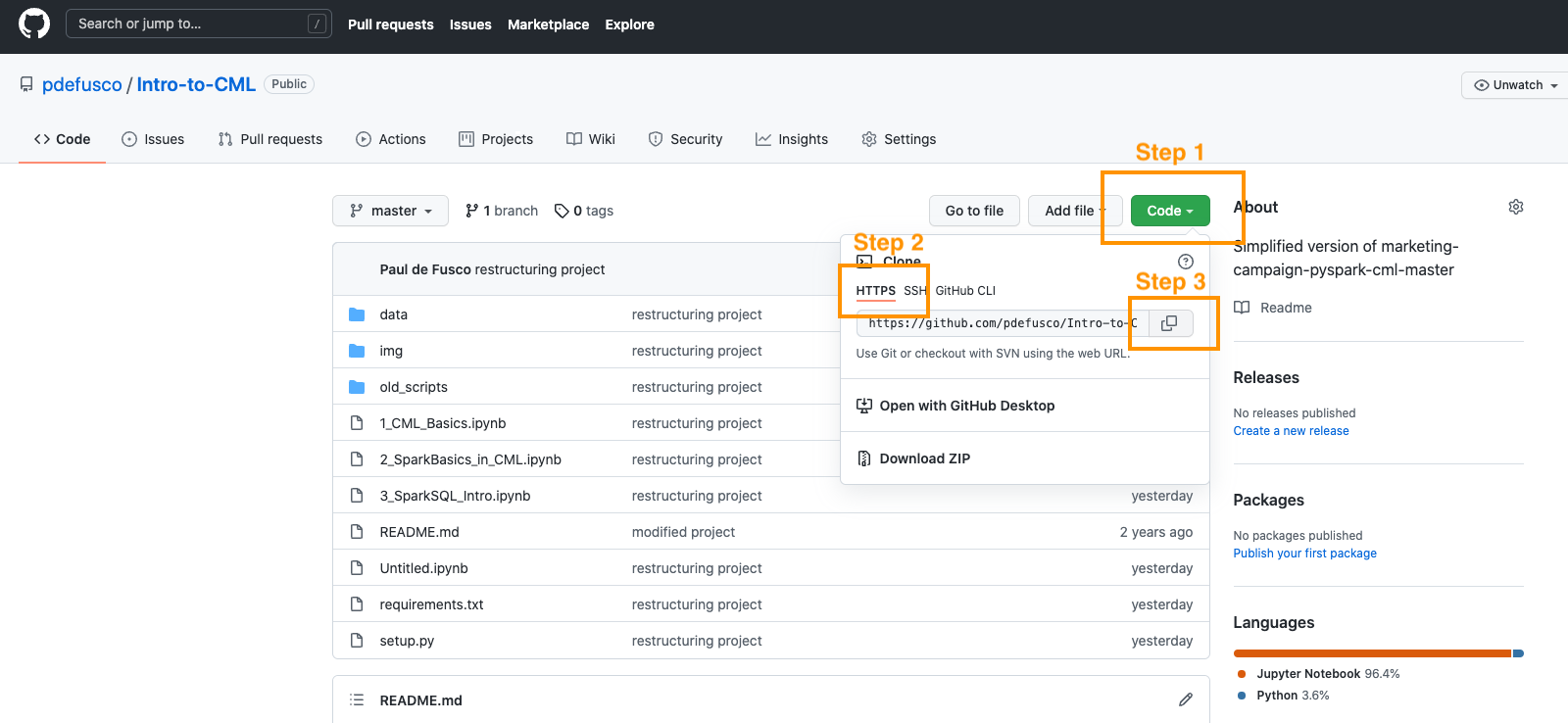Image resolution: width=1568 pixels, height=723 pixels.
Task: Open the Insights tab
Action: tap(792, 139)
